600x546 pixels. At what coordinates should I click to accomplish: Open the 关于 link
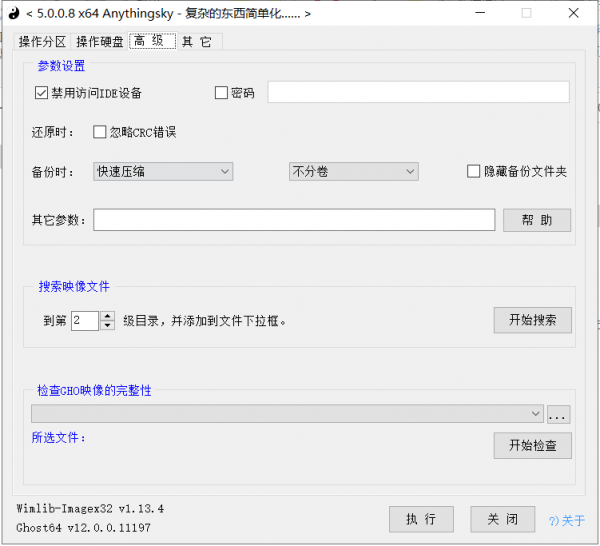(x=567, y=520)
